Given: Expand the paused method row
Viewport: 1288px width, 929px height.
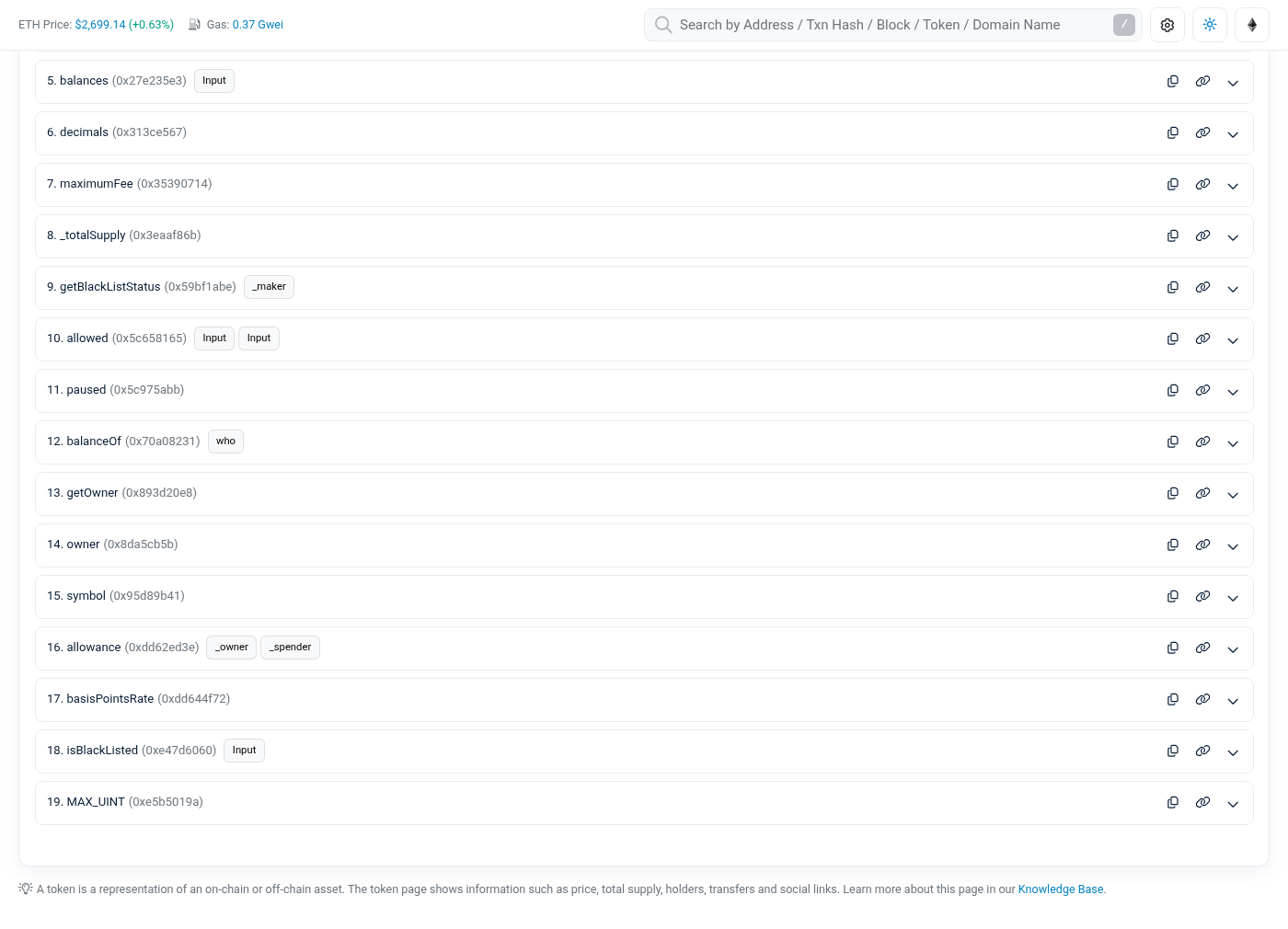Looking at the screenshot, I should point(1233,392).
